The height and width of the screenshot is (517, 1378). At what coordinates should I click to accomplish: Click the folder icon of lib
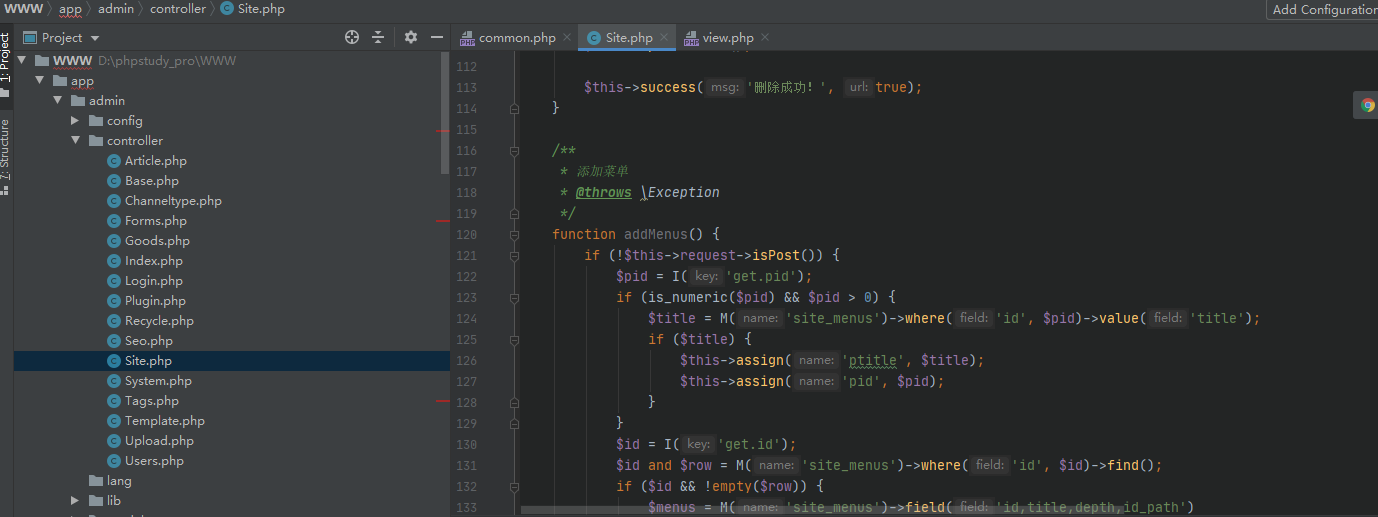coord(96,501)
